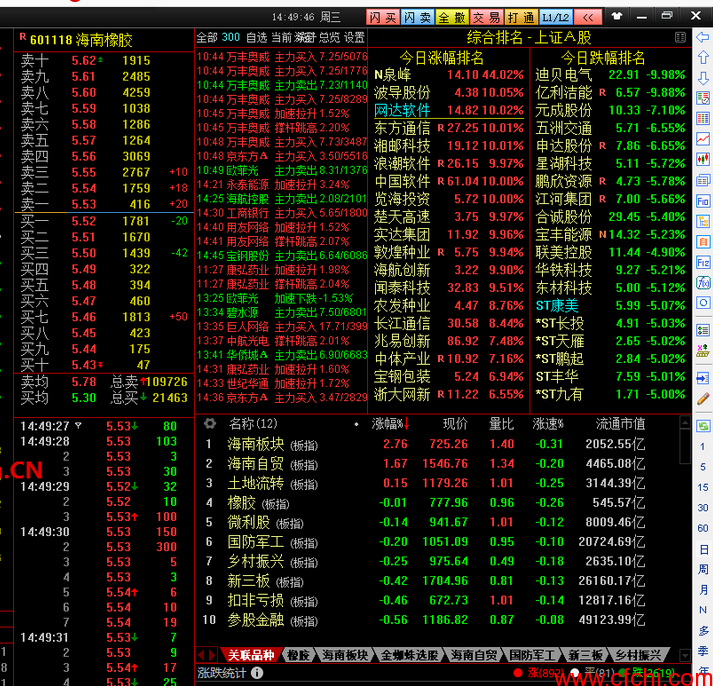Click the 全撤 cancel all button

tap(452, 17)
